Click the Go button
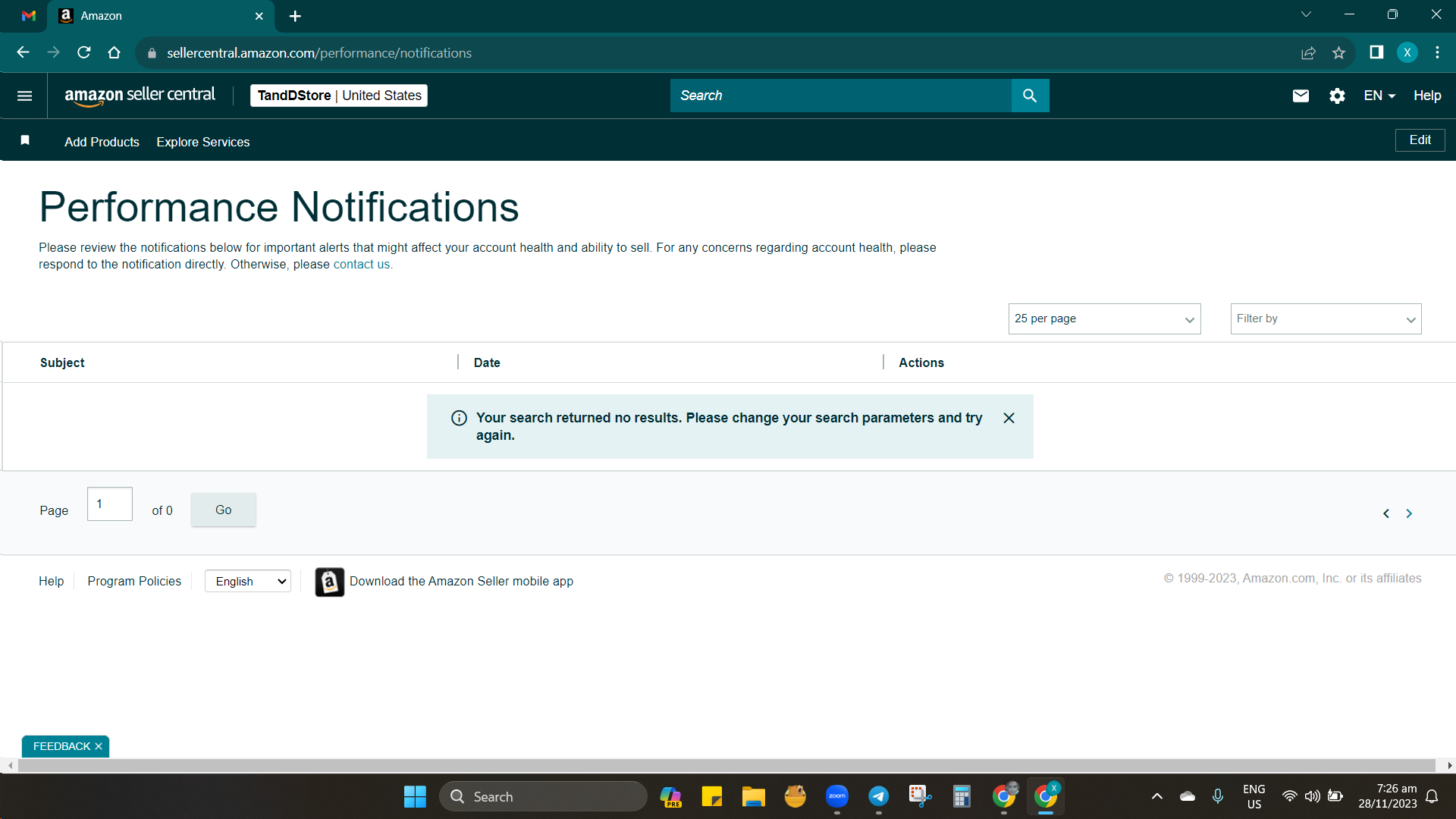 (x=223, y=510)
